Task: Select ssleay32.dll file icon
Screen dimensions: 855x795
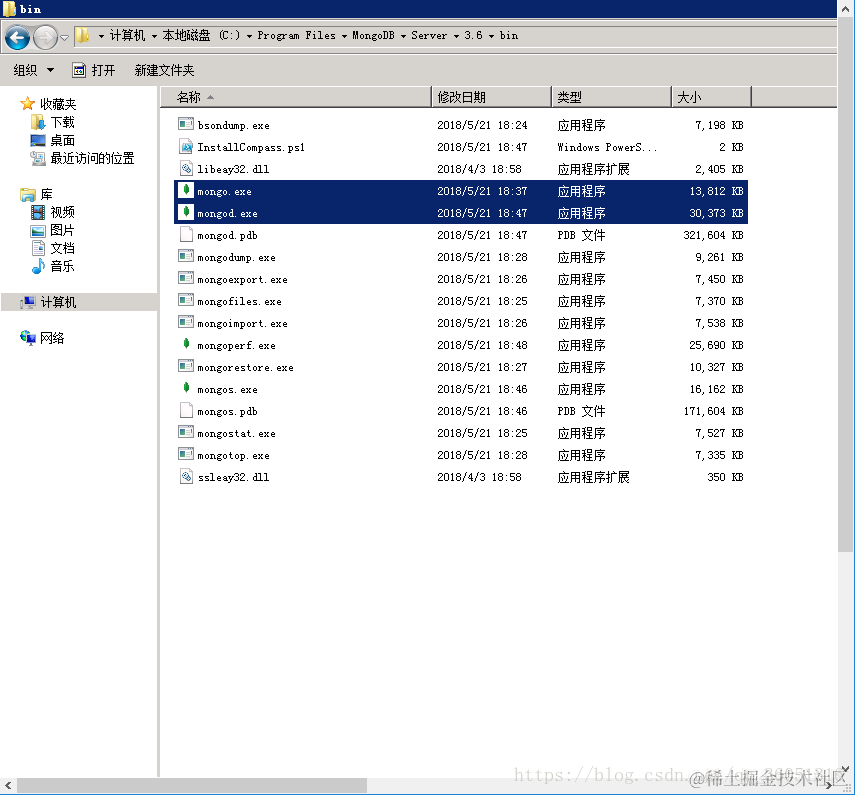Action: pos(186,477)
